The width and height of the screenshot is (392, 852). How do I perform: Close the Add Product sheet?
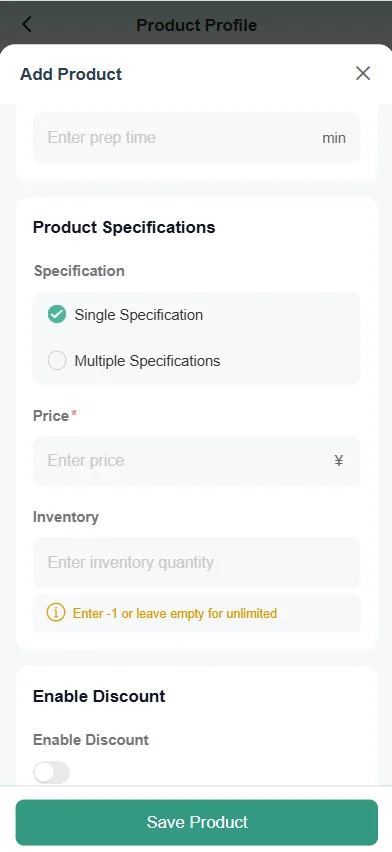click(363, 73)
